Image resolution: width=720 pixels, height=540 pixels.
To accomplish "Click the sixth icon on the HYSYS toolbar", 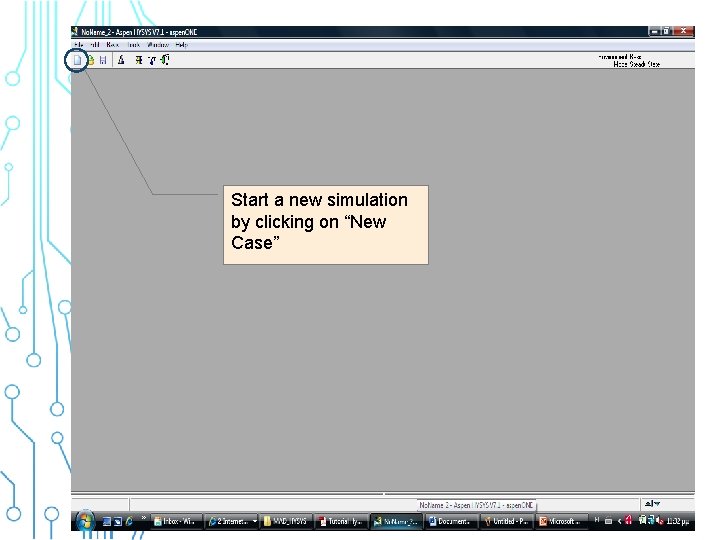I will point(152,60).
